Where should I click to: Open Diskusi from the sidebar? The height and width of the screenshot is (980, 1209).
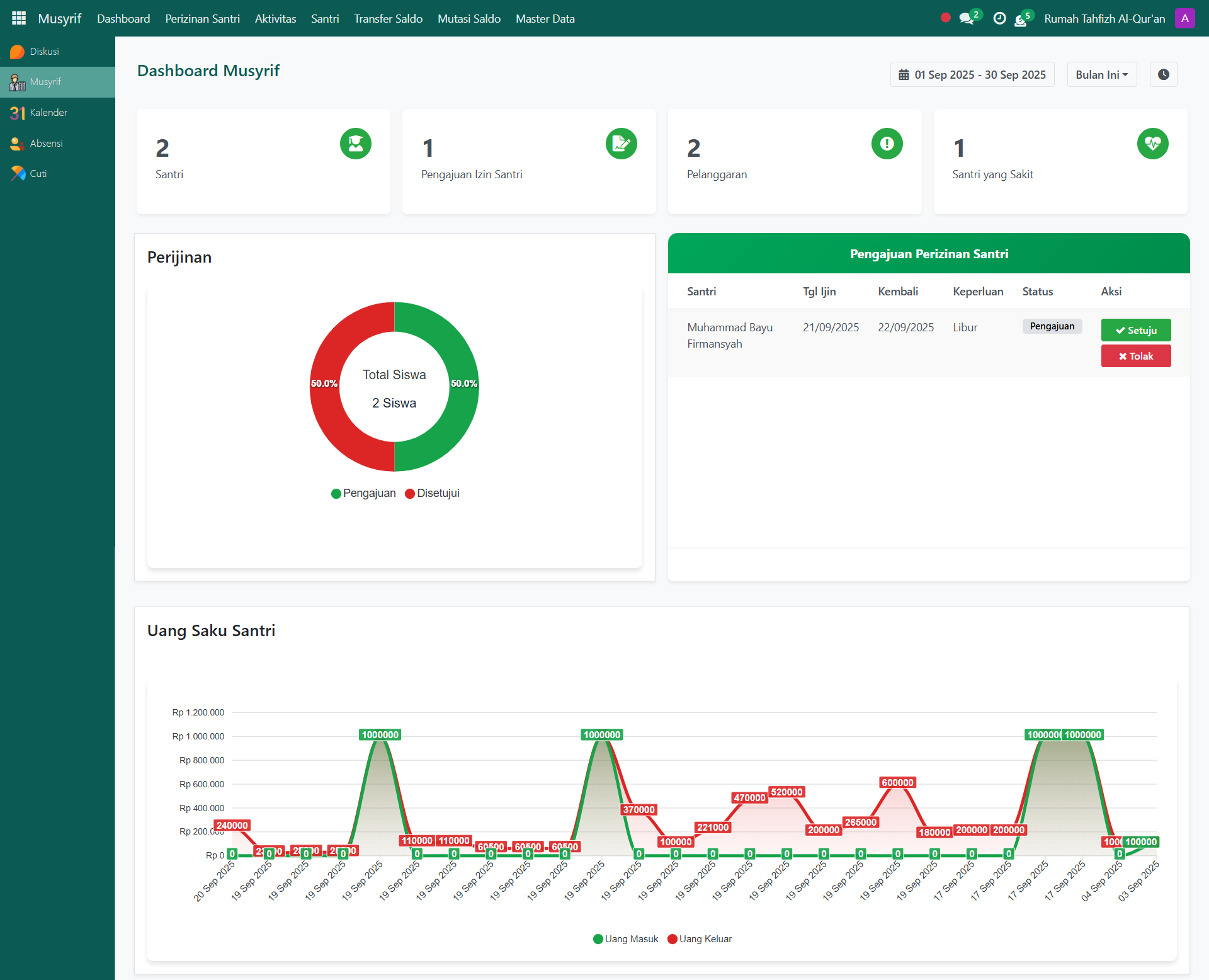(x=44, y=52)
